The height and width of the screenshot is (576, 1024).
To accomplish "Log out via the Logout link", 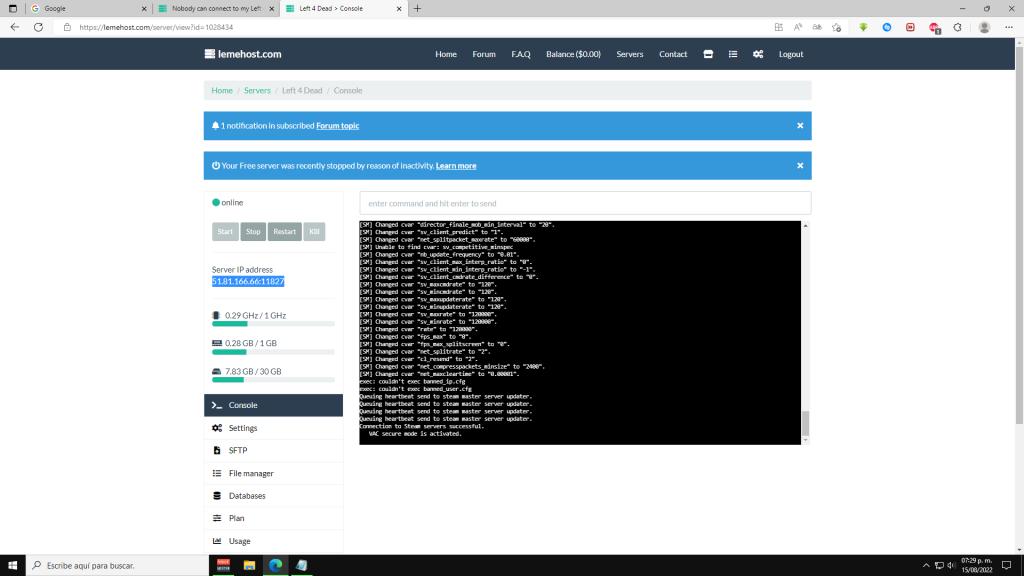I will click(x=791, y=54).
